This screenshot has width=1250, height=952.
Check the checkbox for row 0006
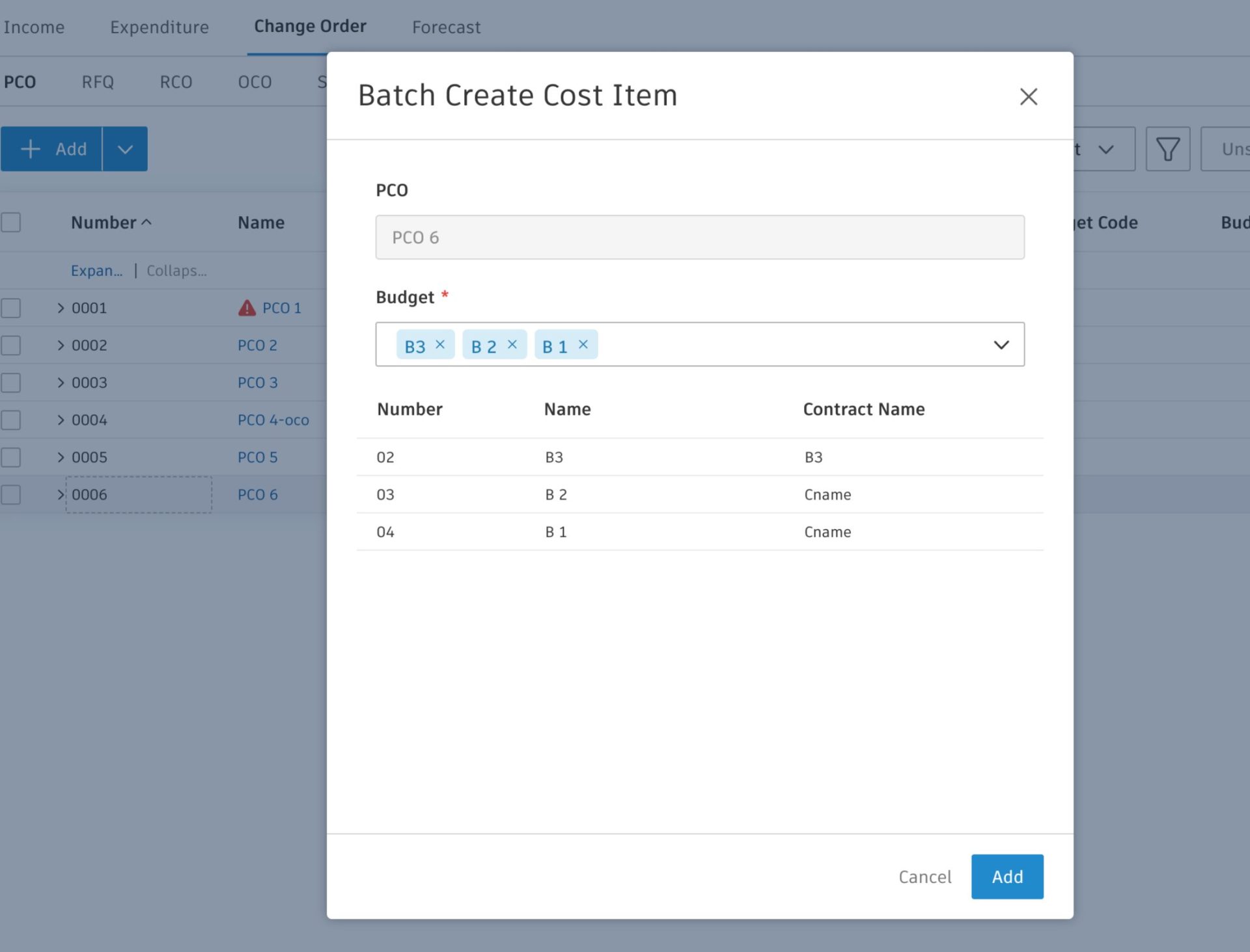(11, 494)
